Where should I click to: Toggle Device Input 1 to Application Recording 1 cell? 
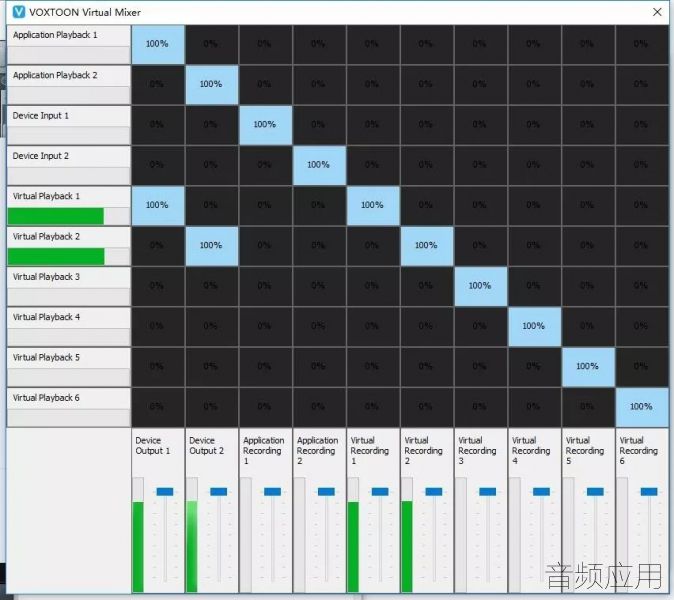(x=265, y=125)
